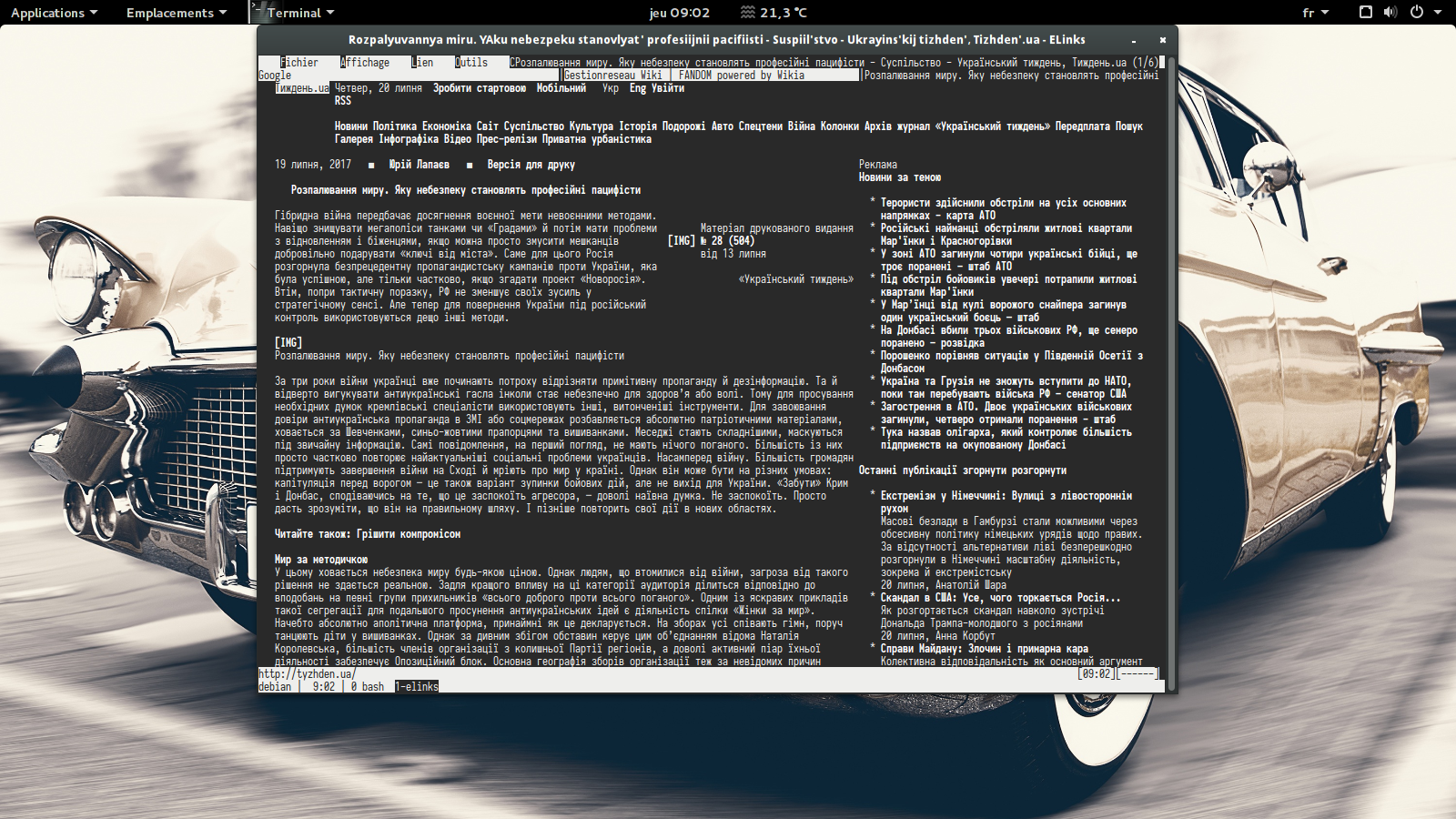Switch site language to Eng

tap(638, 88)
